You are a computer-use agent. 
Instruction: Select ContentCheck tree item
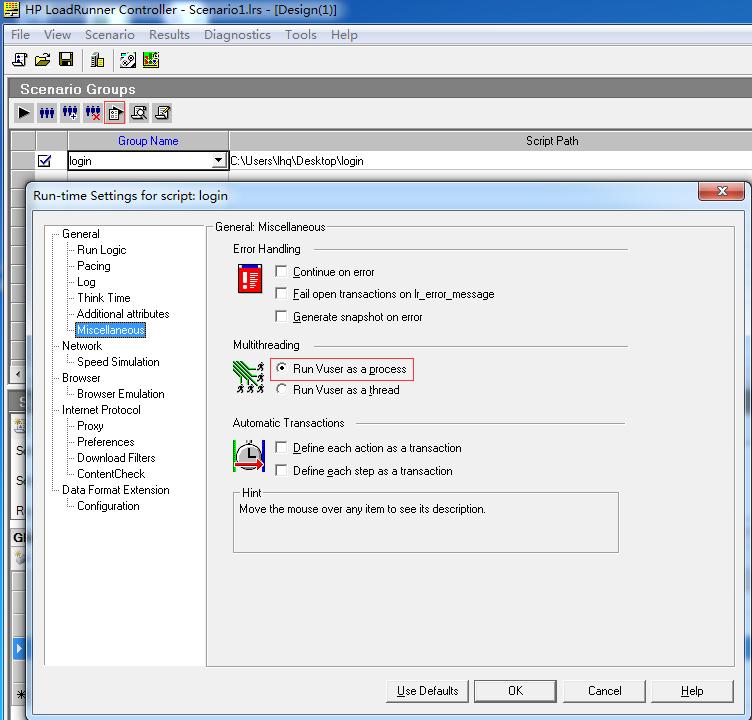click(111, 474)
